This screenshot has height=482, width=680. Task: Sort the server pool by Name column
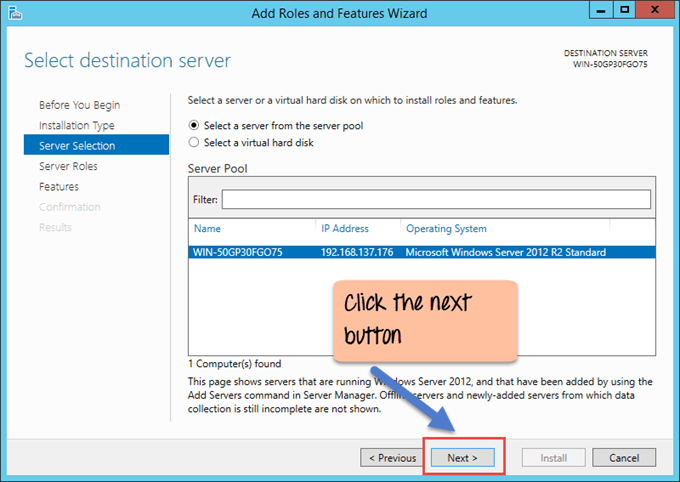(x=207, y=228)
